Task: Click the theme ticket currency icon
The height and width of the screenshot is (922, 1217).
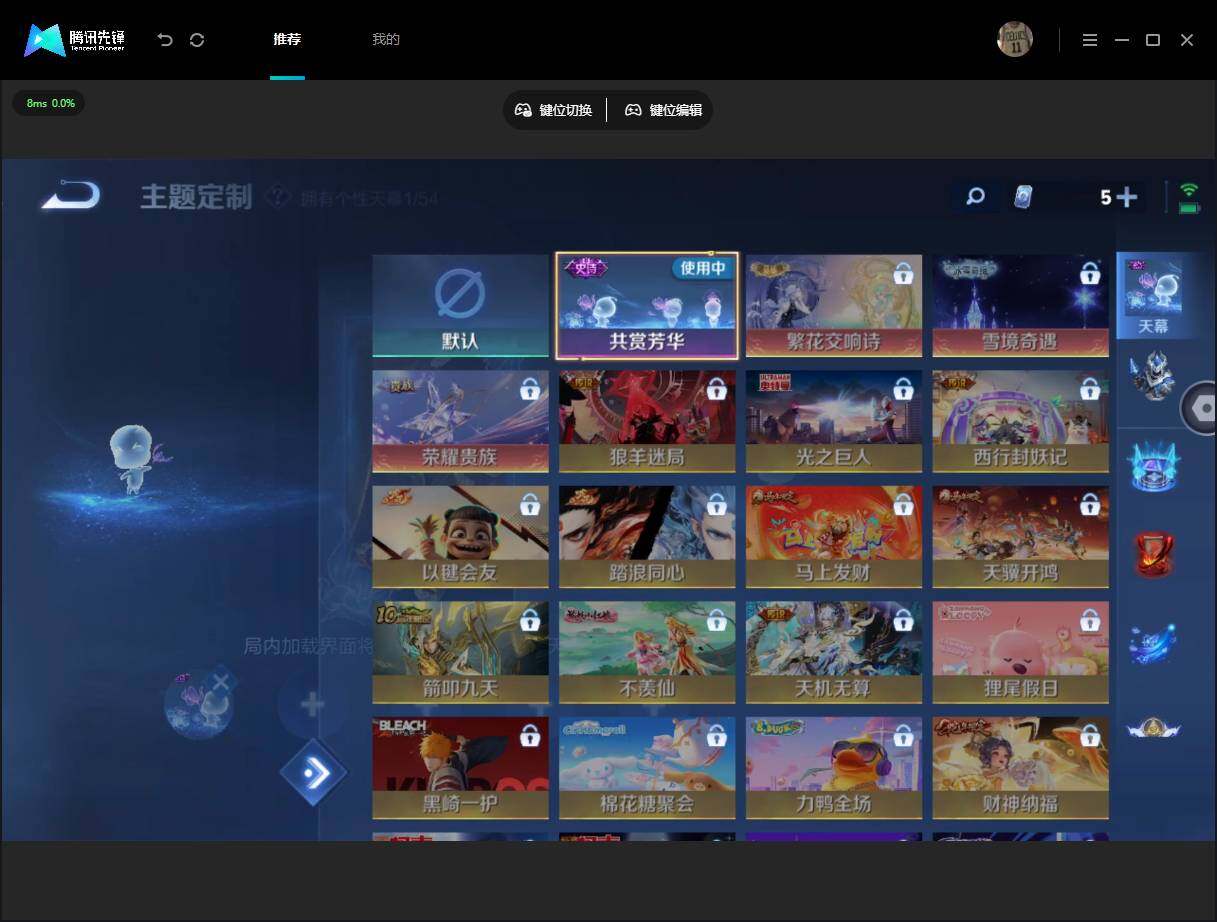Action: [1022, 197]
